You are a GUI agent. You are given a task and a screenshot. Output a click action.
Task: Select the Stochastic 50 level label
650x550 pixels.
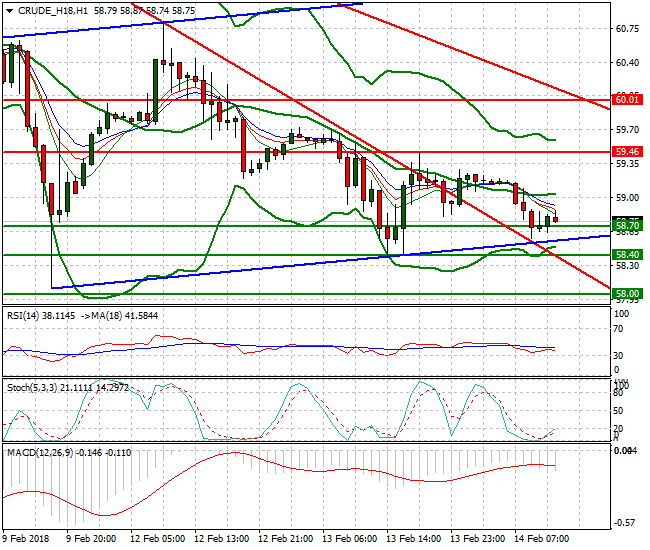click(618, 411)
